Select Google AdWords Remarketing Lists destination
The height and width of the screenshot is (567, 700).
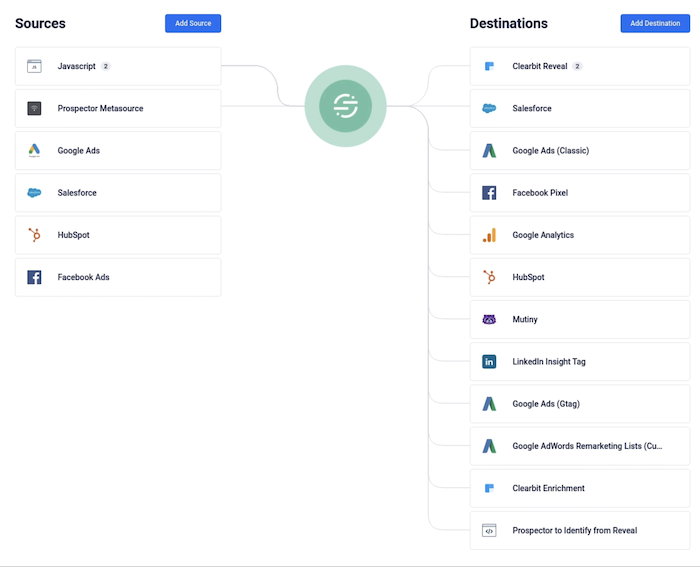tap(579, 446)
